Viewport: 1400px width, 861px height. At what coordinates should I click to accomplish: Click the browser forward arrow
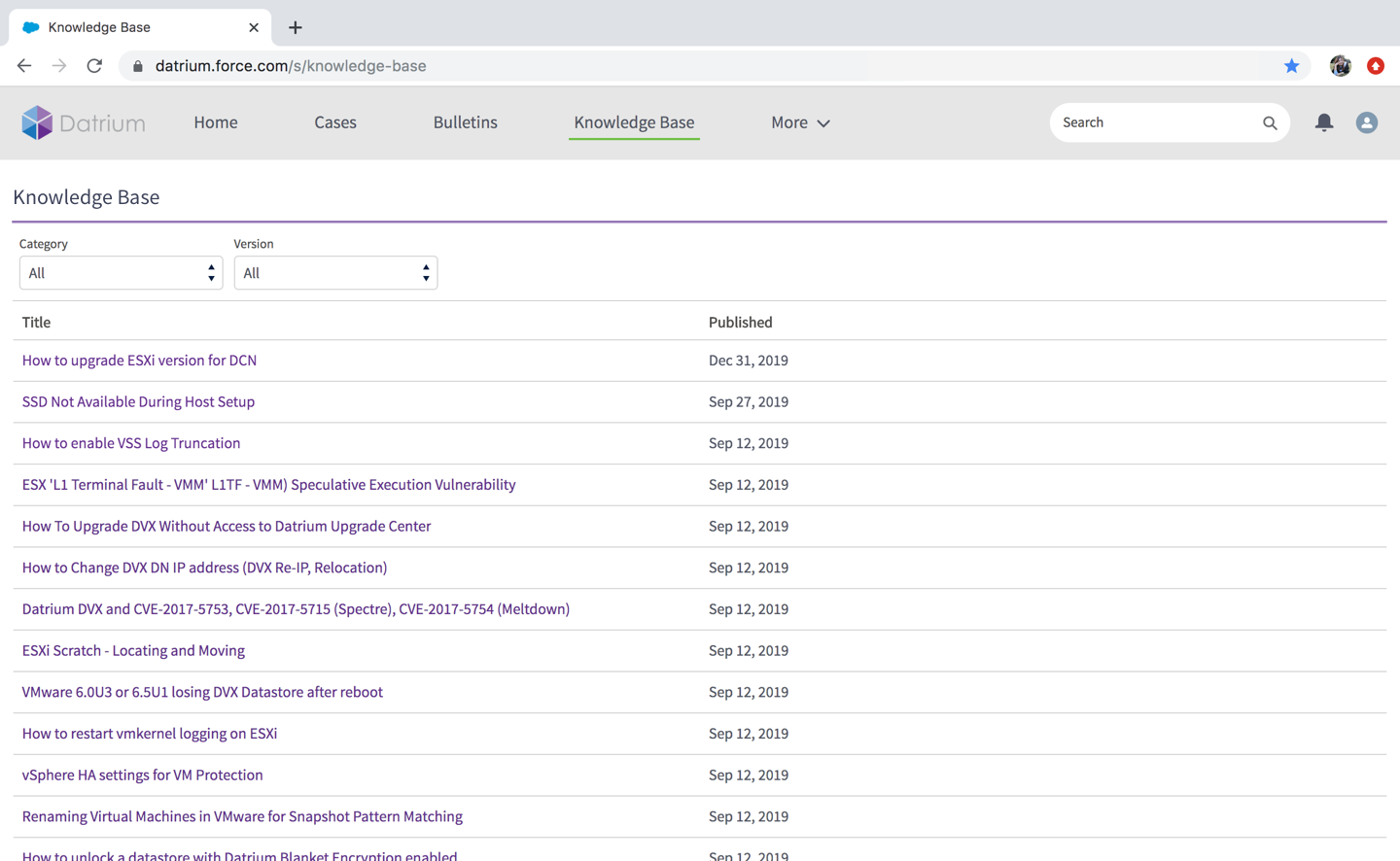coord(59,66)
